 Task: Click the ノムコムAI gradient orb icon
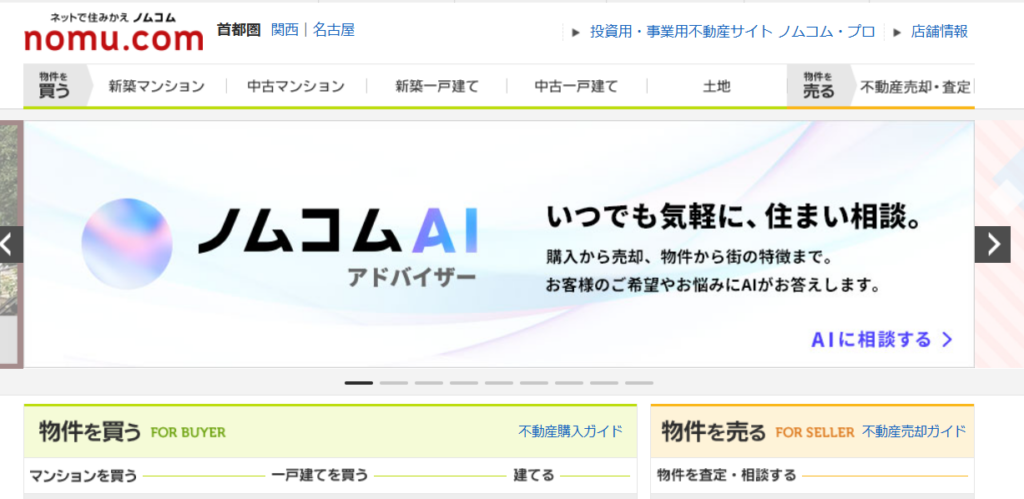click(x=127, y=244)
